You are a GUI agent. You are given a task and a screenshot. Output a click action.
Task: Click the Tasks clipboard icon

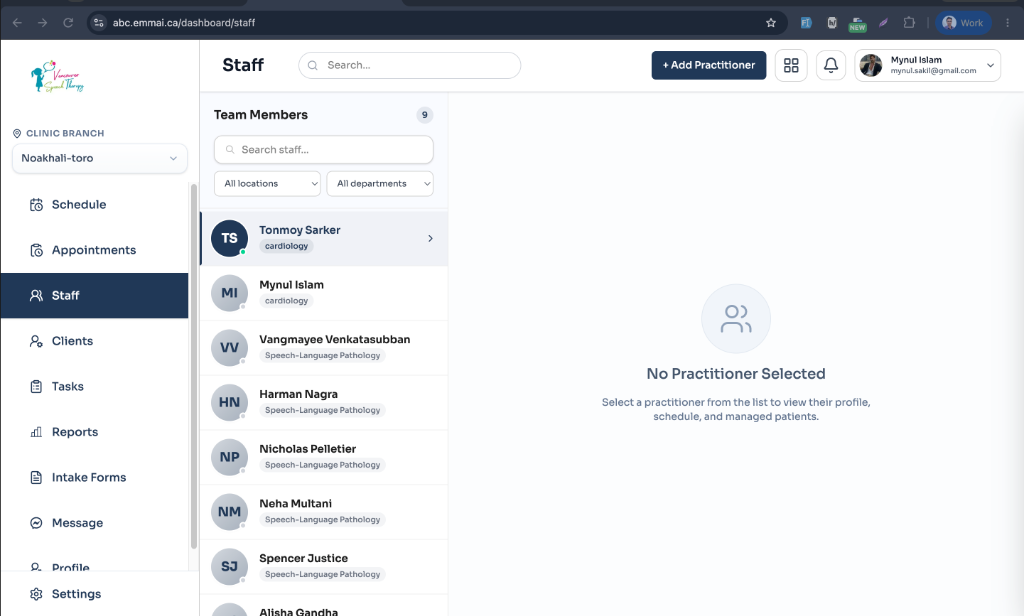[x=37, y=387]
